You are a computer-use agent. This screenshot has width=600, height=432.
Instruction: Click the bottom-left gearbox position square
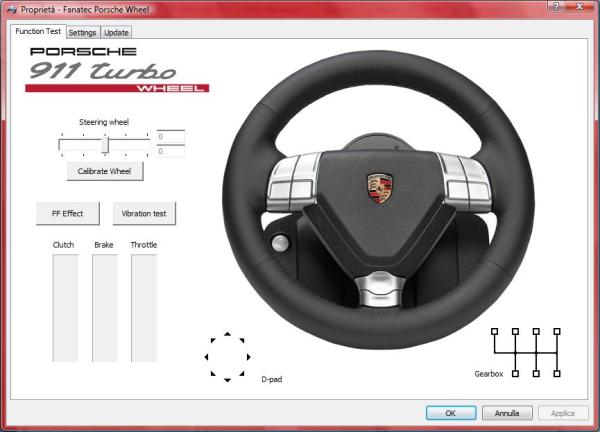[515, 373]
